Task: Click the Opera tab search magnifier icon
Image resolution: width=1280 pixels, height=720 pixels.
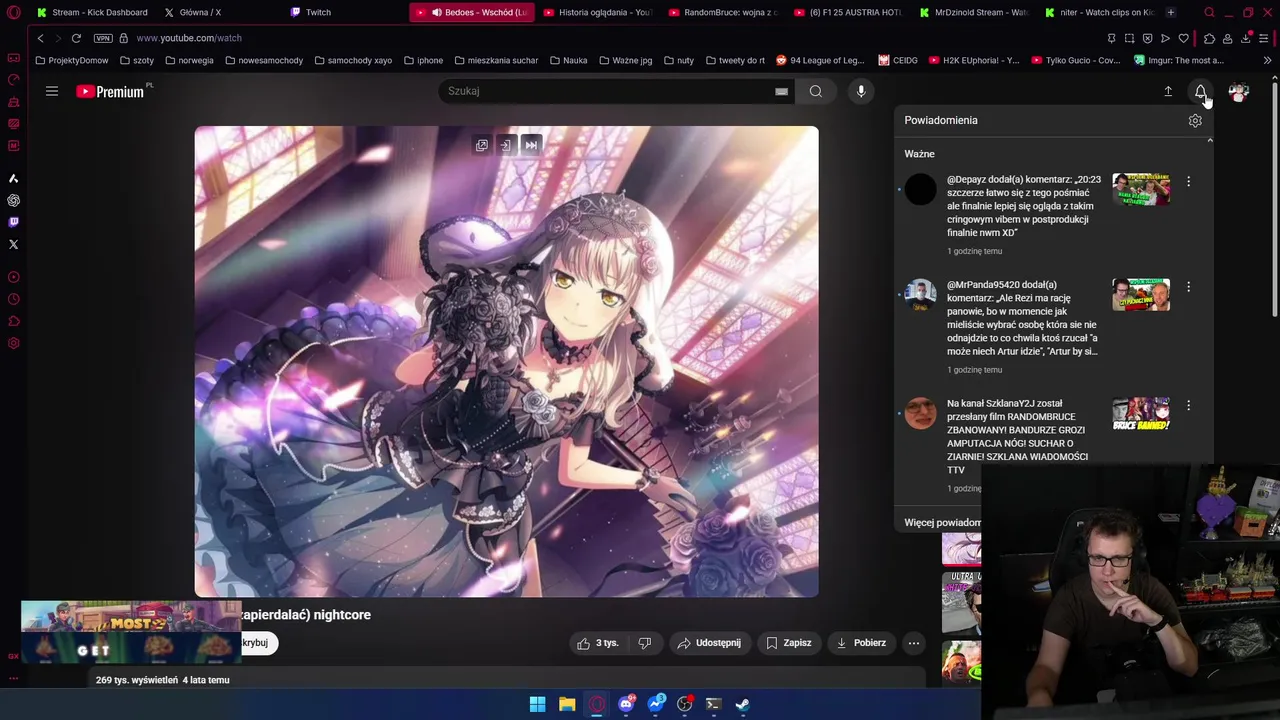Action: coord(1209,12)
